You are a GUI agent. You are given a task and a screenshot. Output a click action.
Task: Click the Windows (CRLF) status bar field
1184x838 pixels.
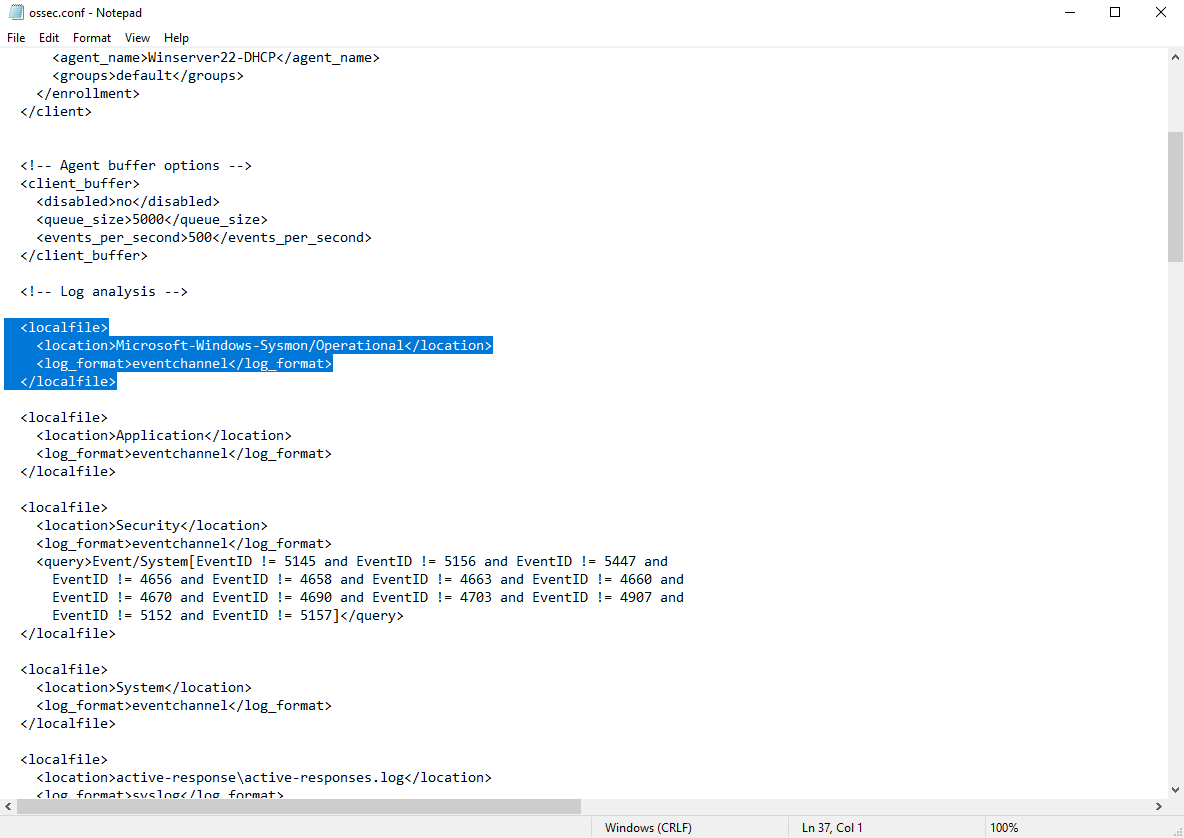[x=648, y=828]
